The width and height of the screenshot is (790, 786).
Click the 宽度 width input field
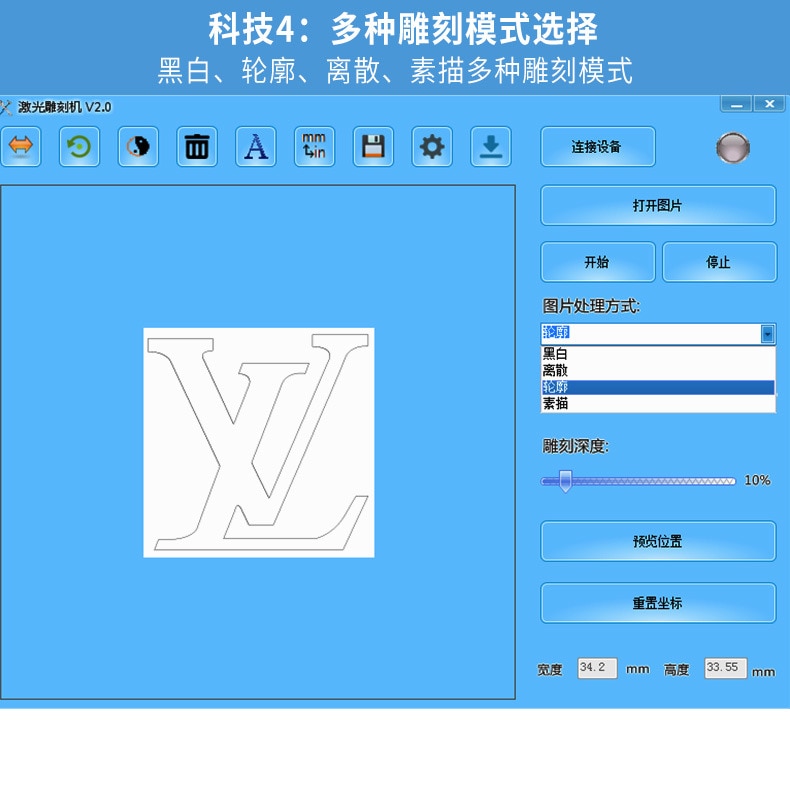pos(597,668)
